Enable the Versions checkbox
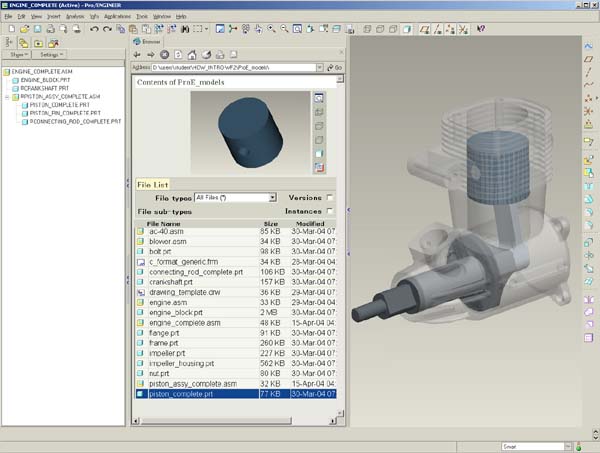 (330, 198)
